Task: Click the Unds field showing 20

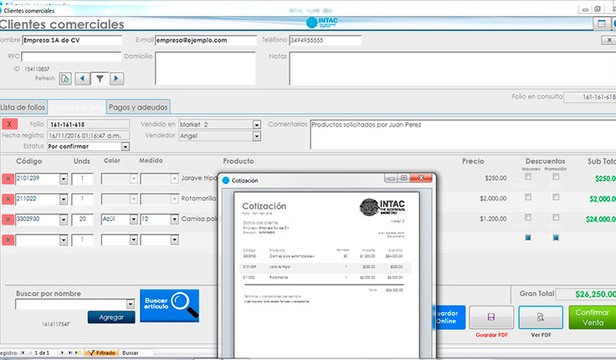Action: pyautogui.click(x=82, y=219)
